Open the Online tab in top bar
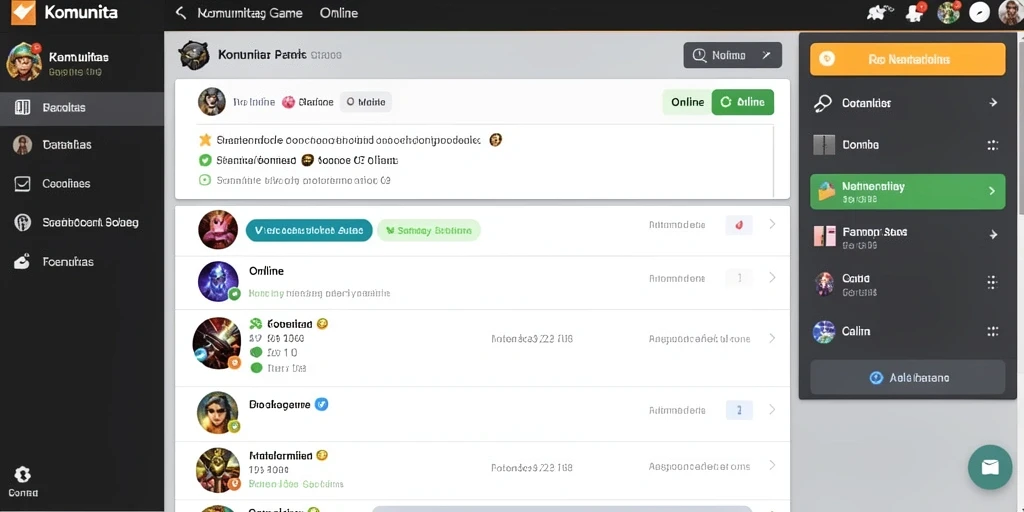Screen dimensions: 1024x512 click(339, 13)
